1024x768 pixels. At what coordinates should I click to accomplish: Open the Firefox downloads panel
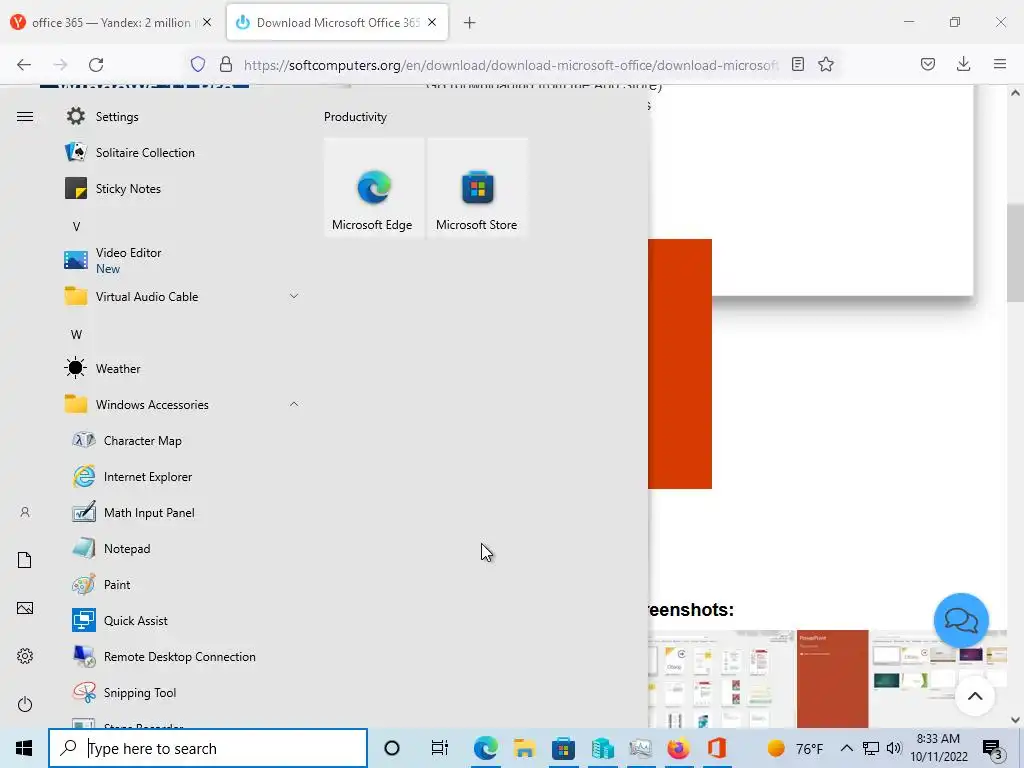(963, 64)
